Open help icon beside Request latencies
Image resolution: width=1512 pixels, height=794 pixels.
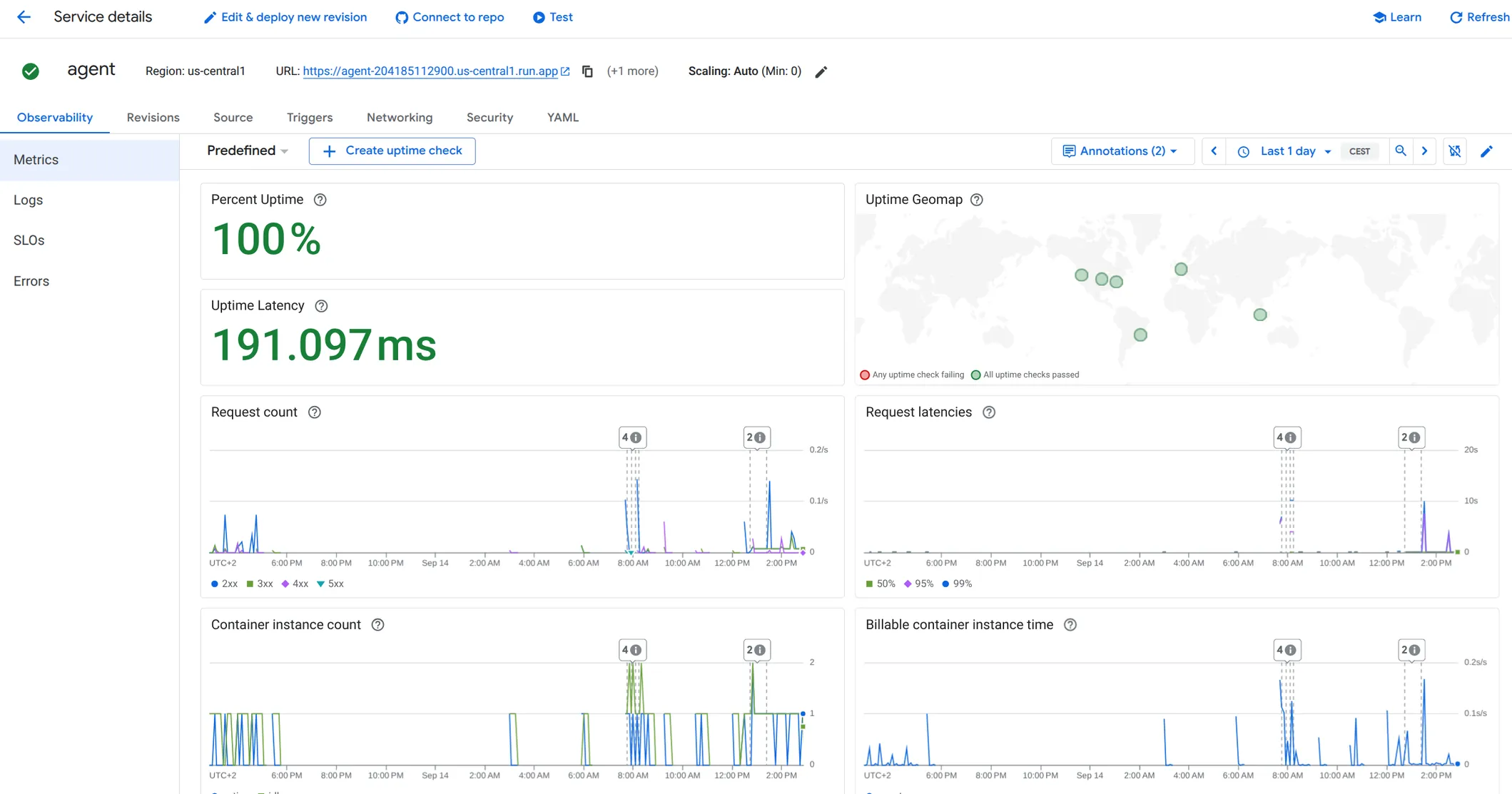(x=989, y=412)
